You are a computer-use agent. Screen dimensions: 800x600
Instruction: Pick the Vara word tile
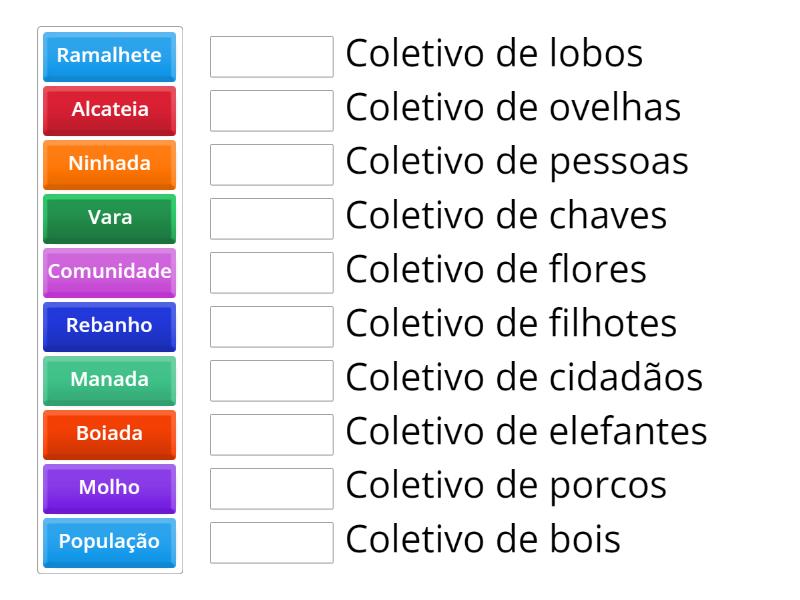pyautogui.click(x=108, y=219)
